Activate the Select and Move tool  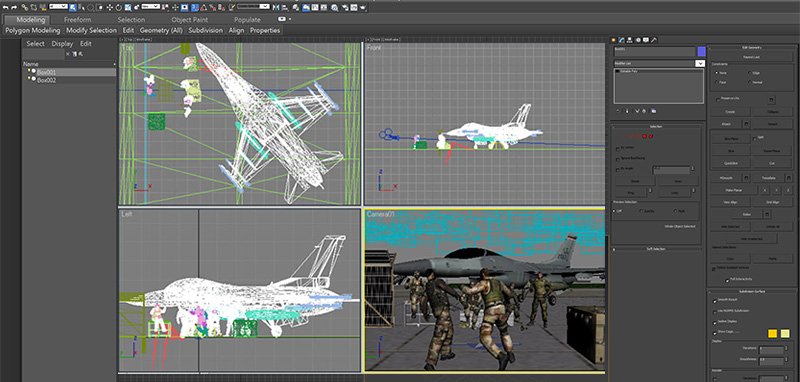110,8
